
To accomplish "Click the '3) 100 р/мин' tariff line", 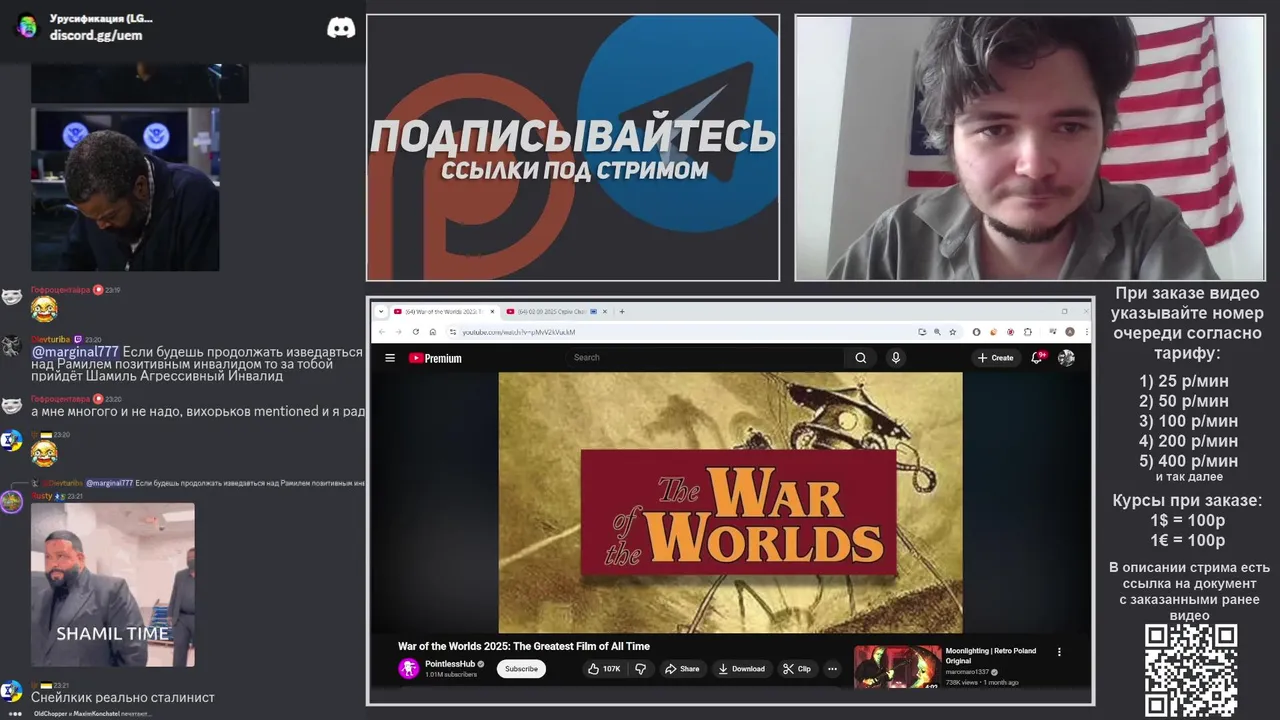I will click(1188, 421).
